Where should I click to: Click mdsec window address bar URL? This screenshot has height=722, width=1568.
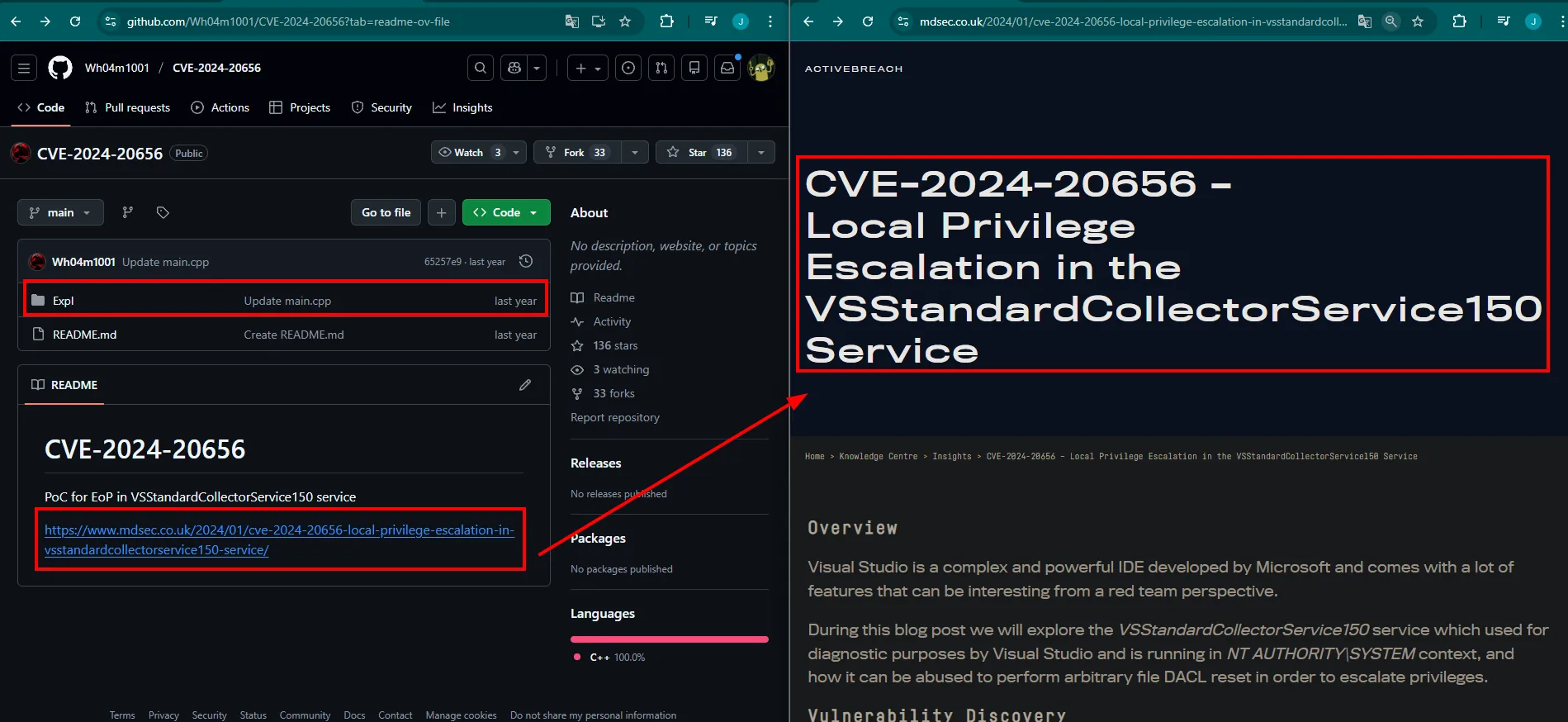pos(1133,21)
